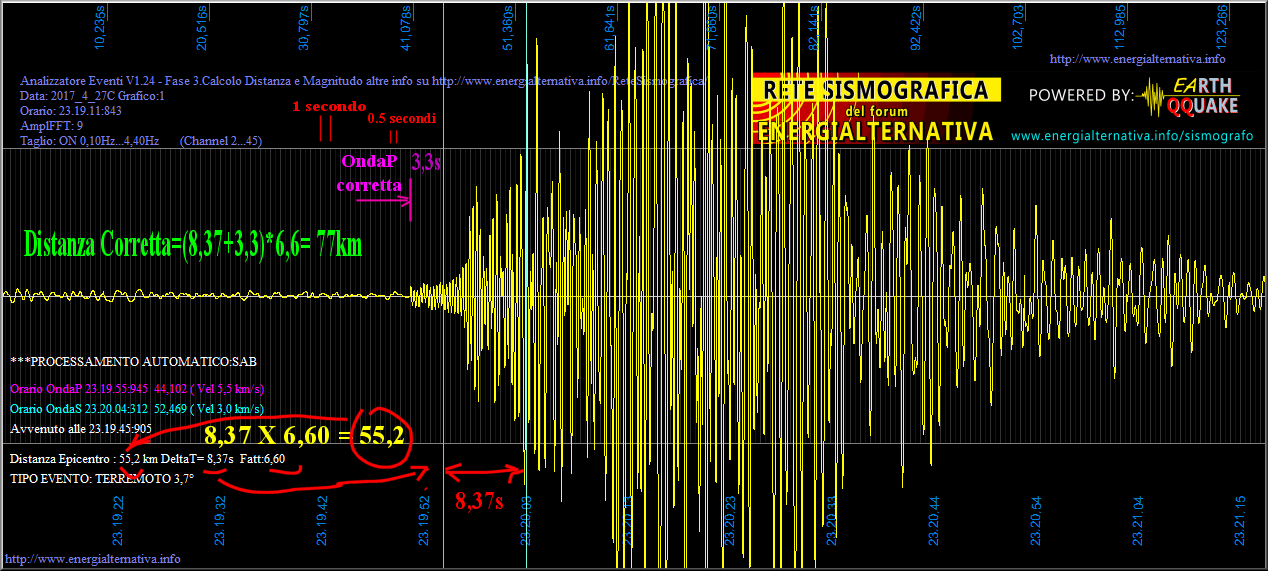
Task: Select the "AmplFFT: 9" value
Action: 51,126
